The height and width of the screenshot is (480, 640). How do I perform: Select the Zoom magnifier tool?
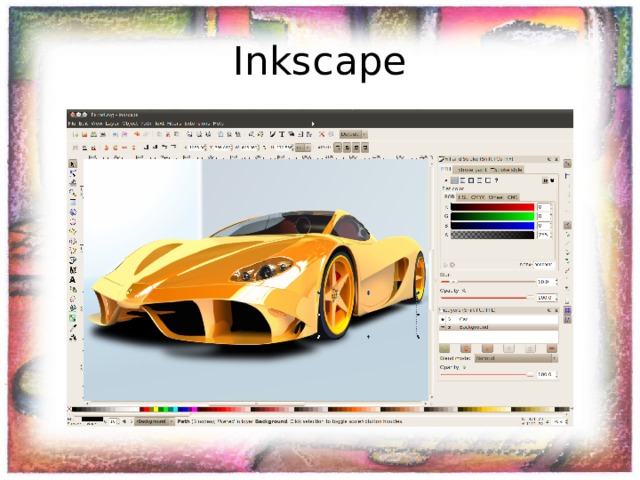pos(73,193)
